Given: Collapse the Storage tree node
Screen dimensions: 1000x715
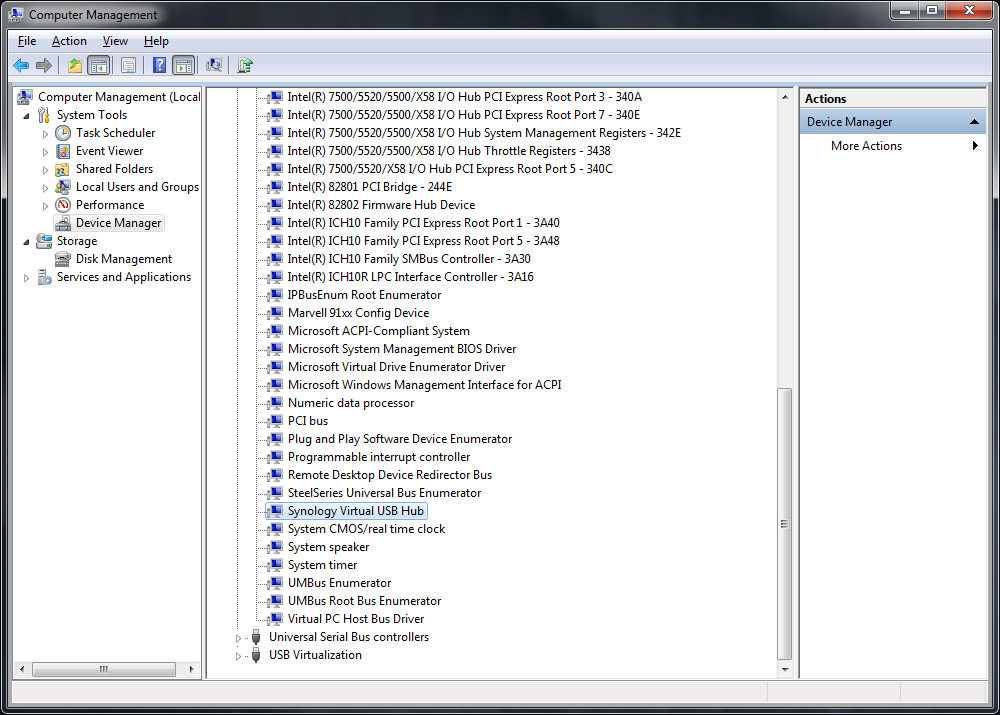Looking at the screenshot, I should (x=26, y=242).
